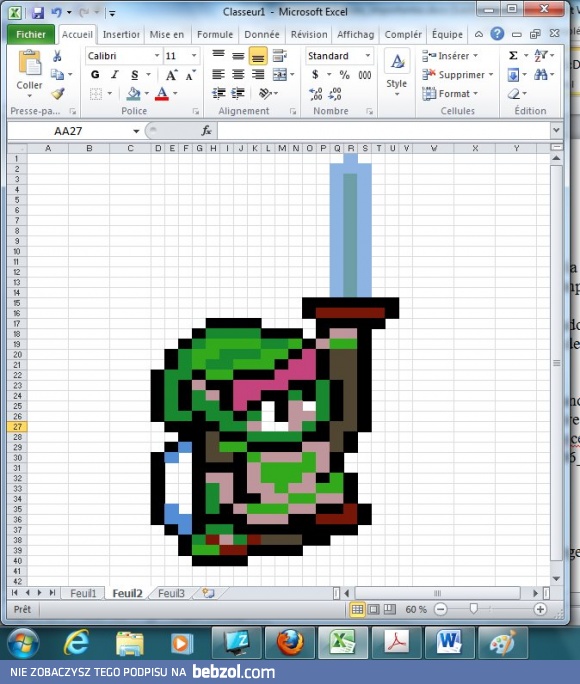This screenshot has height=684, width=580.
Task: Click the Coller paste icon
Action: (x=29, y=63)
